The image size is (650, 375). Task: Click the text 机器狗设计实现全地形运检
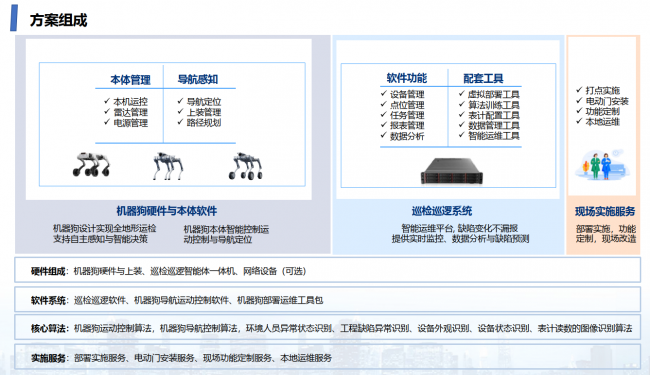click(x=104, y=228)
